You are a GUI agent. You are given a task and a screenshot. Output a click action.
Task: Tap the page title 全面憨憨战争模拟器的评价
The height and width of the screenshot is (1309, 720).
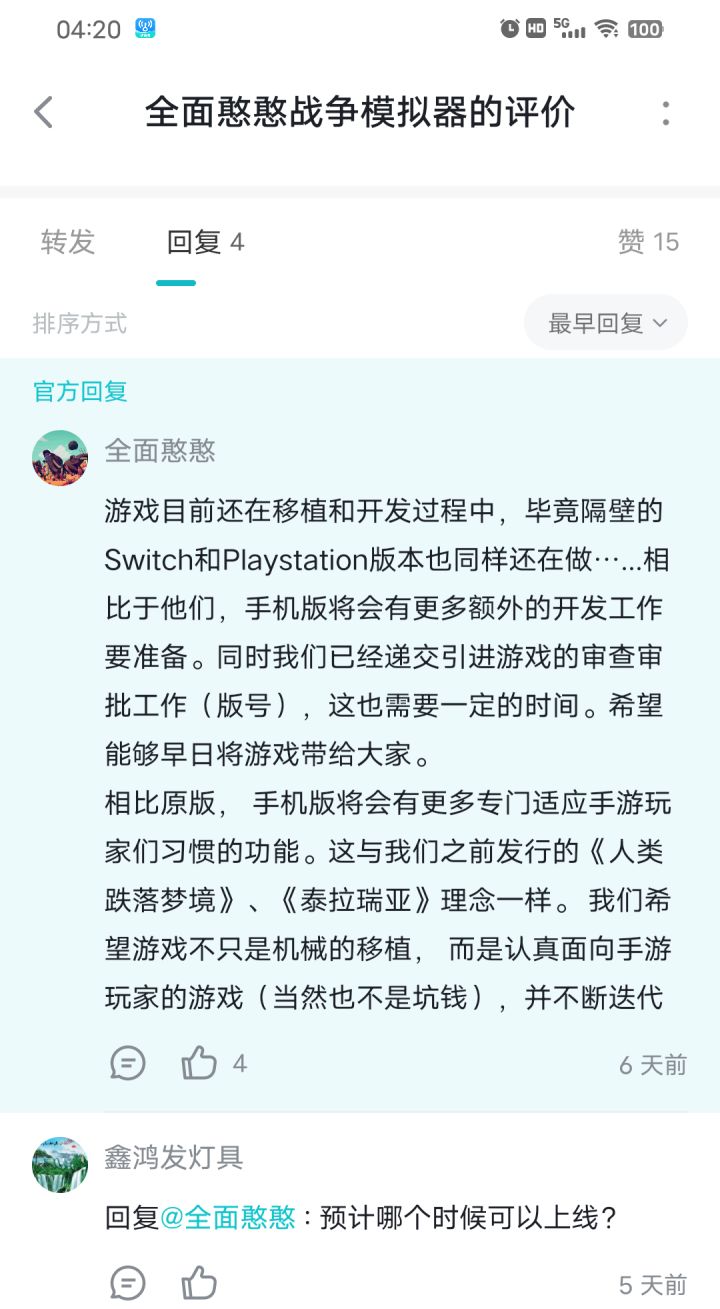(x=360, y=112)
